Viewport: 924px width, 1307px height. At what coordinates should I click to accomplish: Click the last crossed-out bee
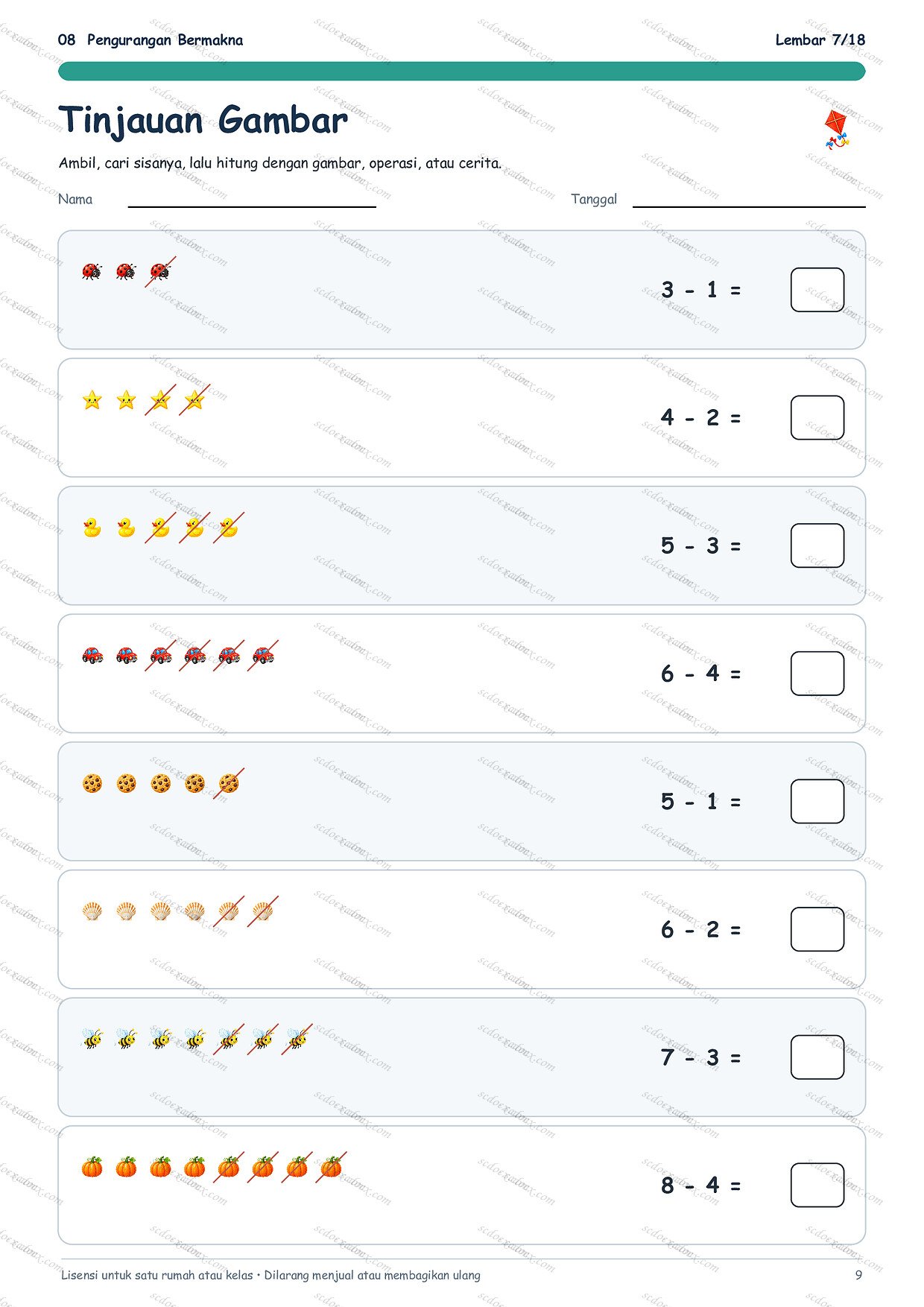coord(297,1039)
